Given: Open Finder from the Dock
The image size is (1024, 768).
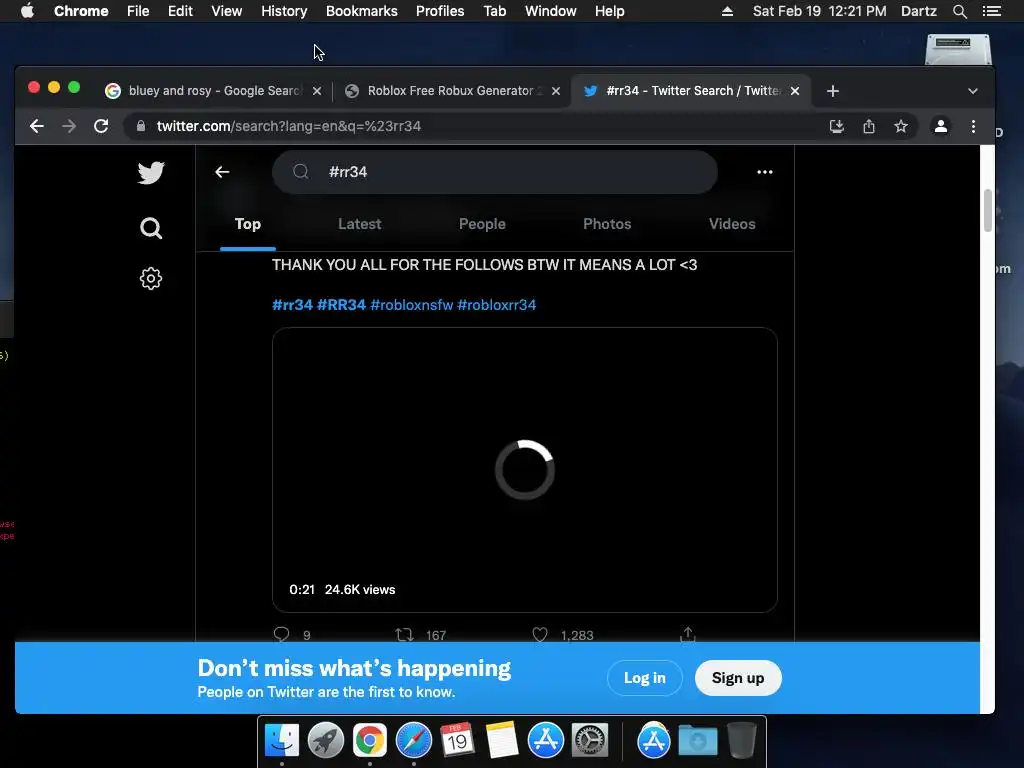Looking at the screenshot, I should (282, 741).
